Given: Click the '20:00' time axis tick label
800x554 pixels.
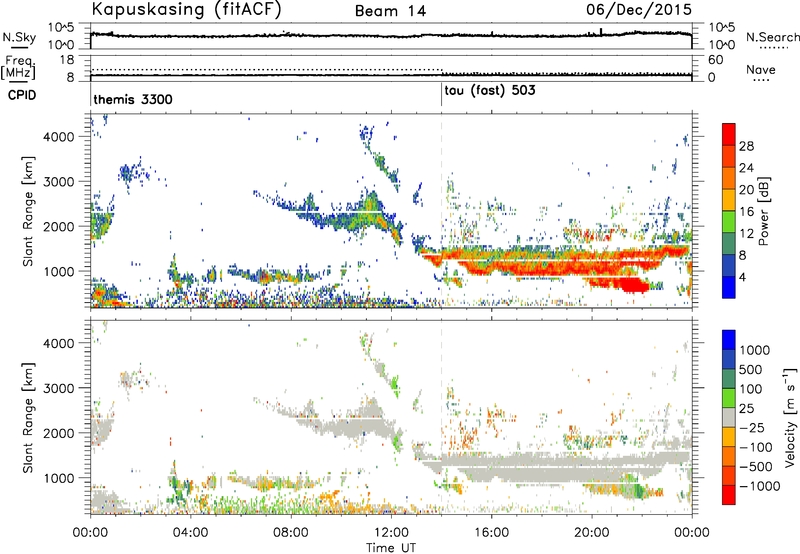Looking at the screenshot, I should (x=591, y=533).
